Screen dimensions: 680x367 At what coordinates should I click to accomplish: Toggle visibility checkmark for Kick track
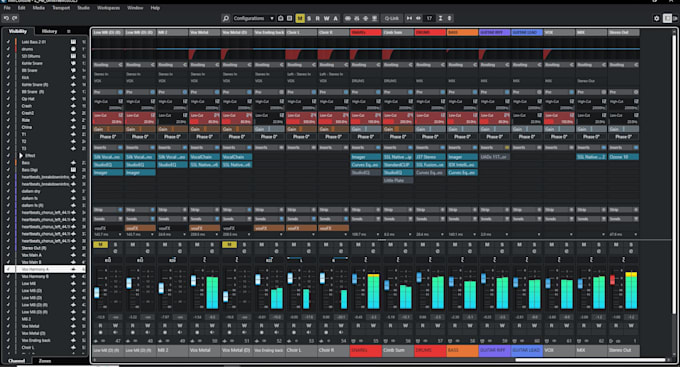click(x=8, y=78)
